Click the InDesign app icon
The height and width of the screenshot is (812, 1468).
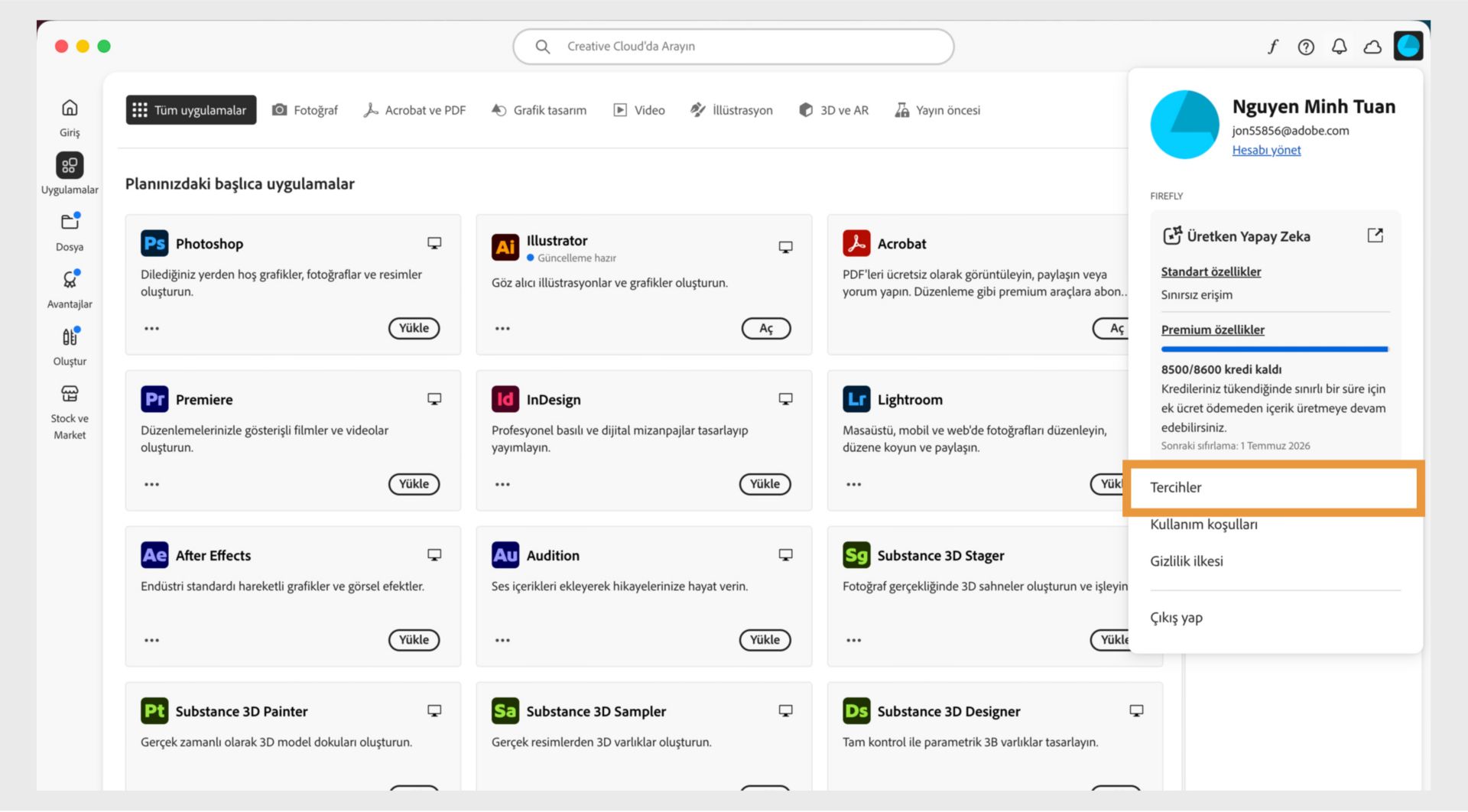[x=505, y=399]
